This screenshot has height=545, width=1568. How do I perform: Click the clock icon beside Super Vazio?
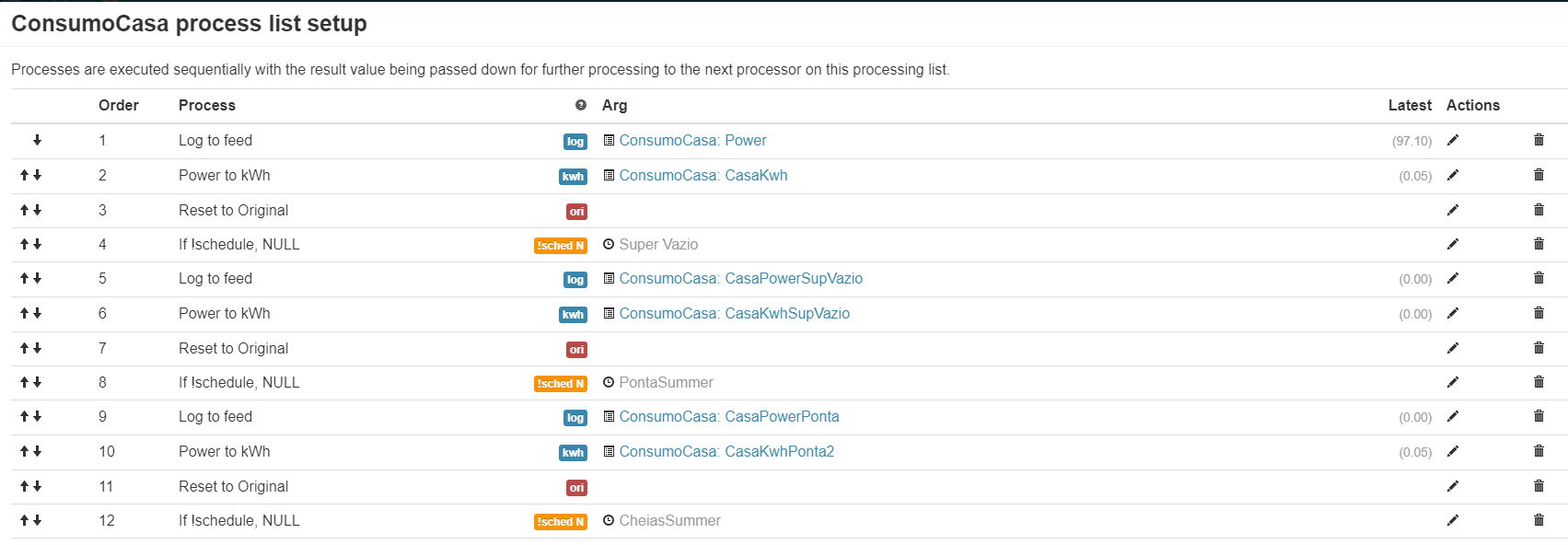[608, 244]
